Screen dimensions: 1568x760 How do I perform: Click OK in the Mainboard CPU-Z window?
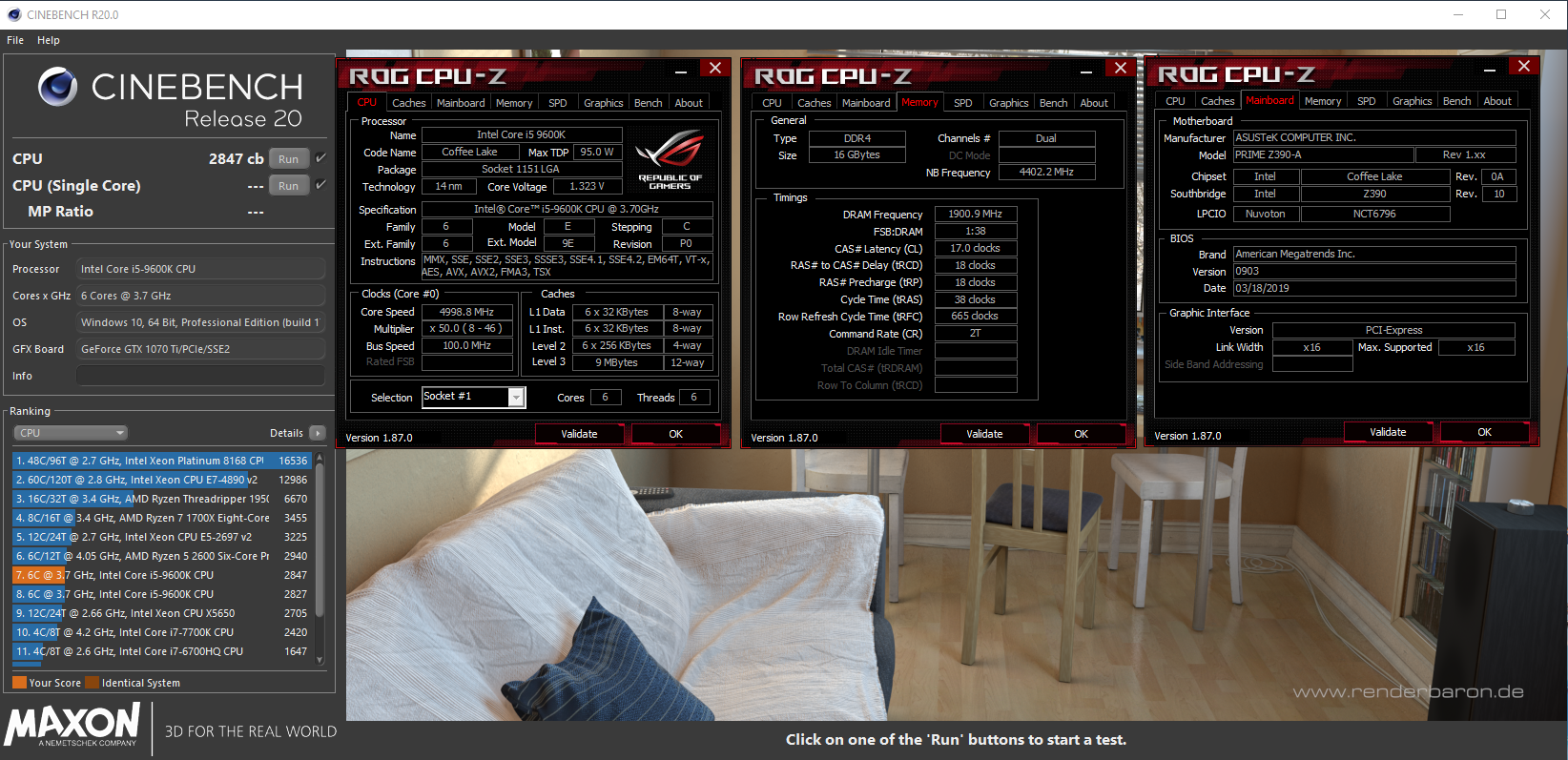pos(1484,432)
